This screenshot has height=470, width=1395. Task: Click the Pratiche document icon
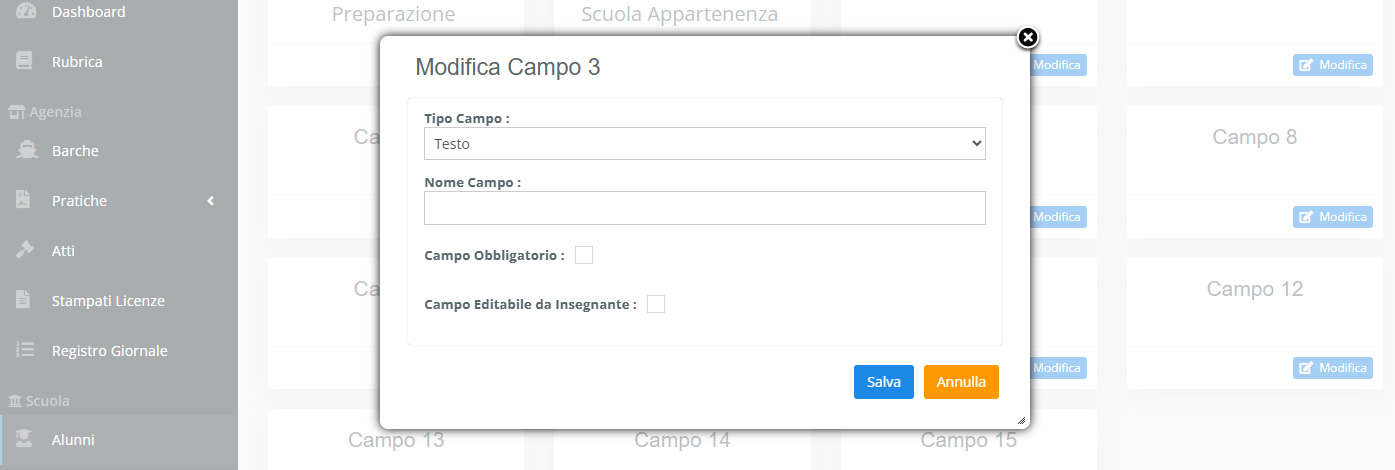(25, 200)
